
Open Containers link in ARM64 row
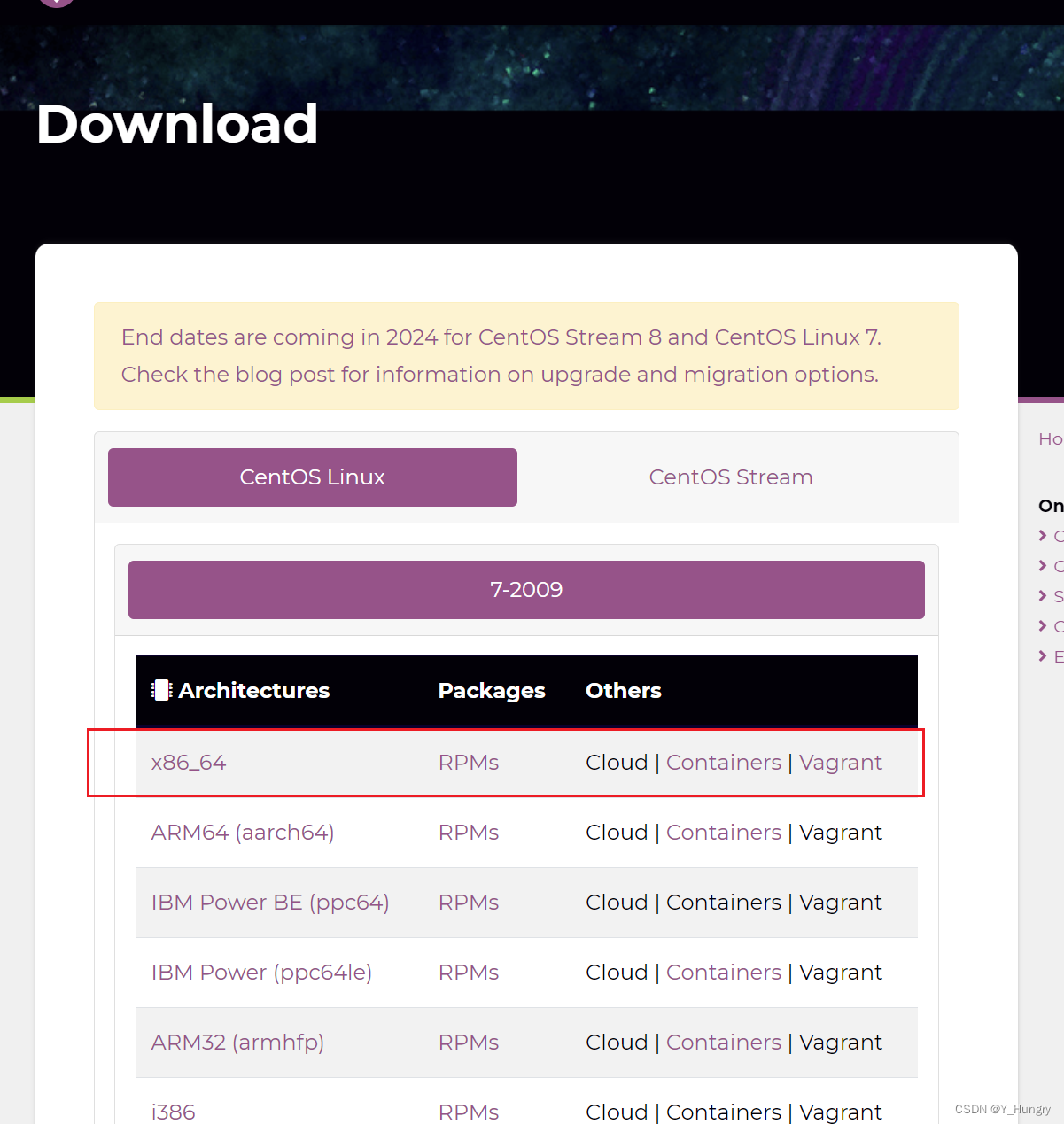coord(724,833)
